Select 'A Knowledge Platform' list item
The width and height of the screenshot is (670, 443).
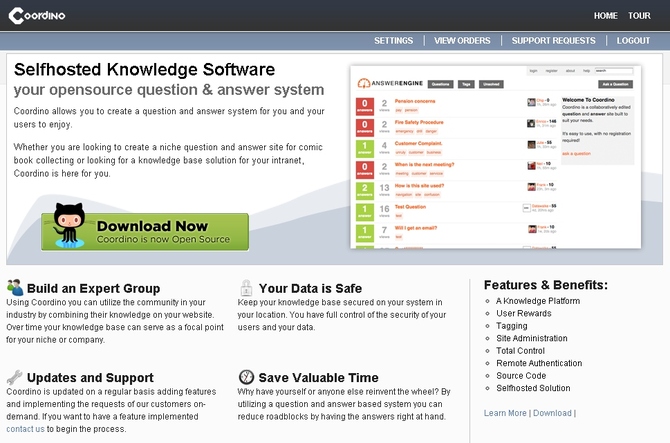(x=538, y=301)
